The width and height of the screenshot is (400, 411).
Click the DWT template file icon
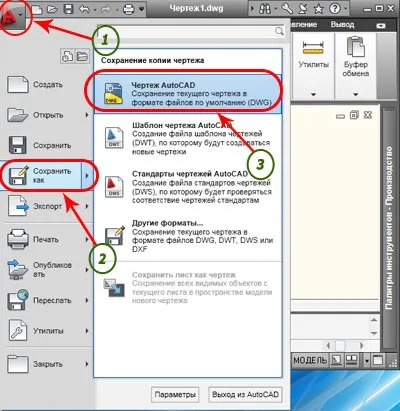tap(114, 137)
